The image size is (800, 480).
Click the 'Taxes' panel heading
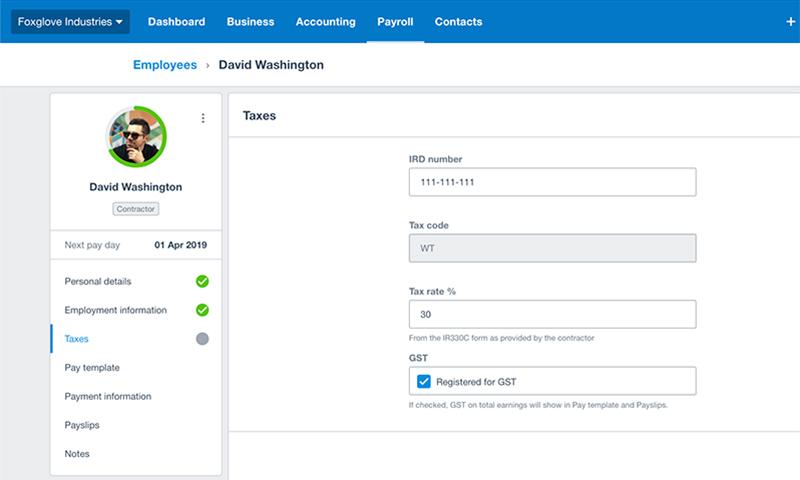[259, 116]
